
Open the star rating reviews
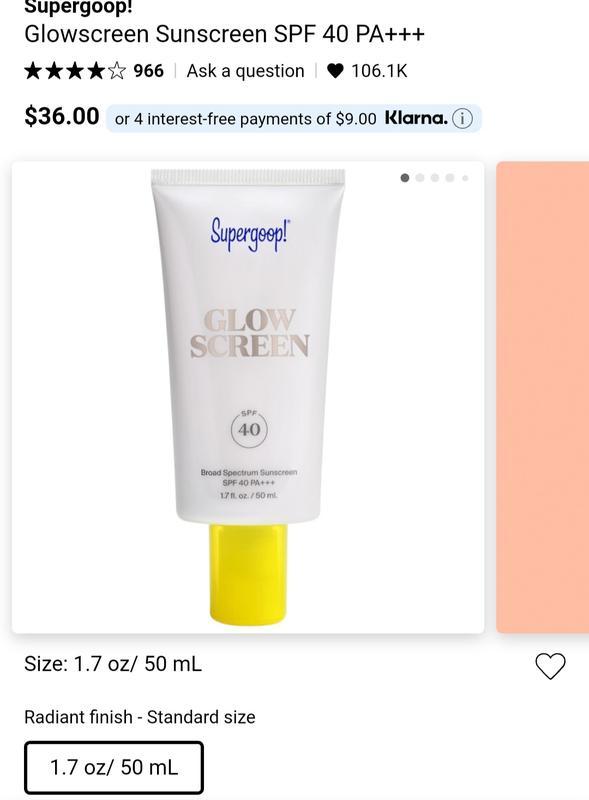(75, 71)
